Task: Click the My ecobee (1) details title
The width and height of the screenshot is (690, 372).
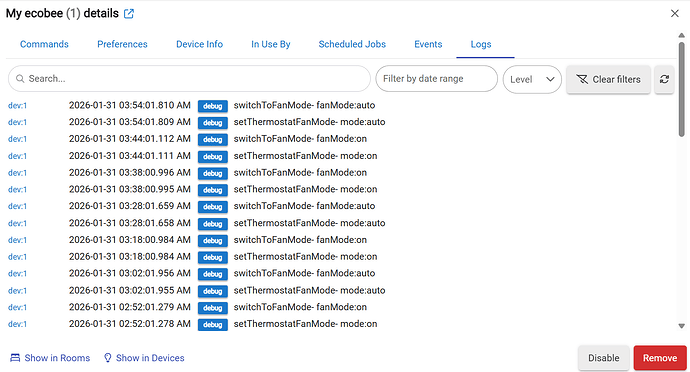Action: [62, 14]
